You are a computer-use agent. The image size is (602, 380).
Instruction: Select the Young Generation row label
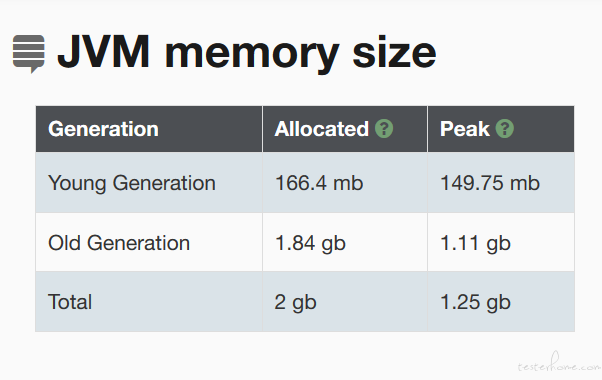pos(132,183)
